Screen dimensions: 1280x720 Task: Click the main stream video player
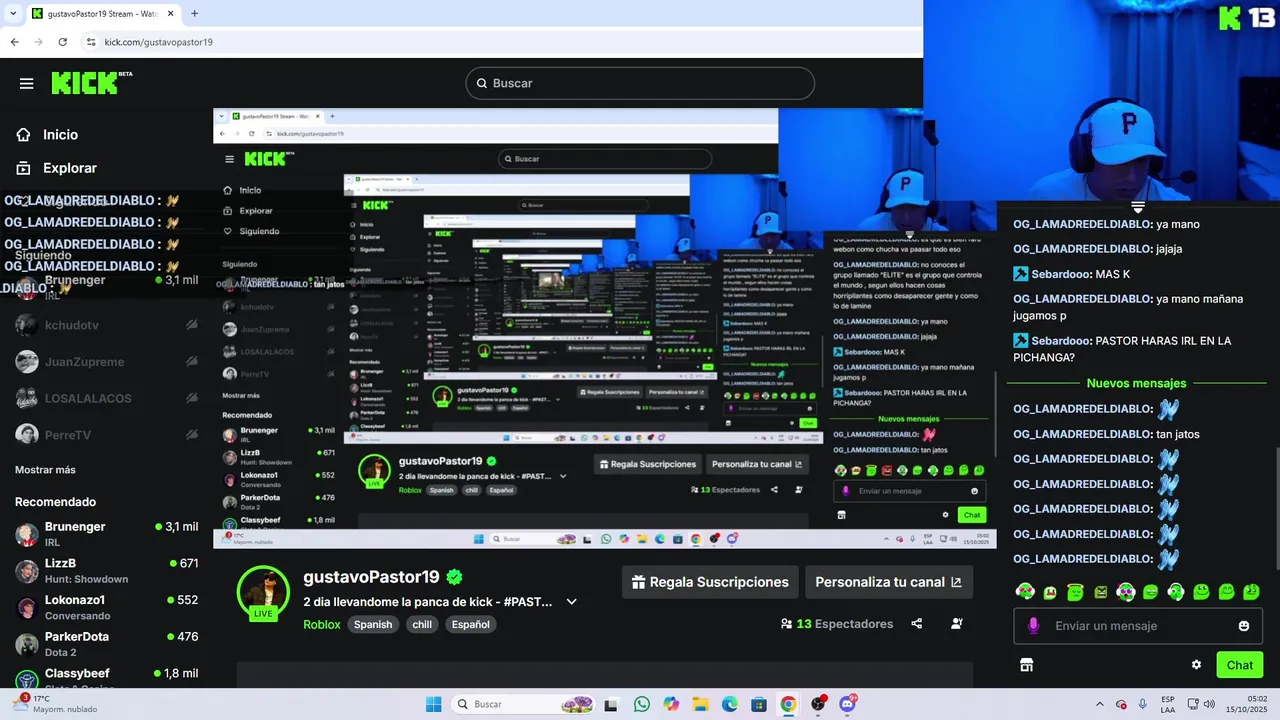tap(604, 328)
